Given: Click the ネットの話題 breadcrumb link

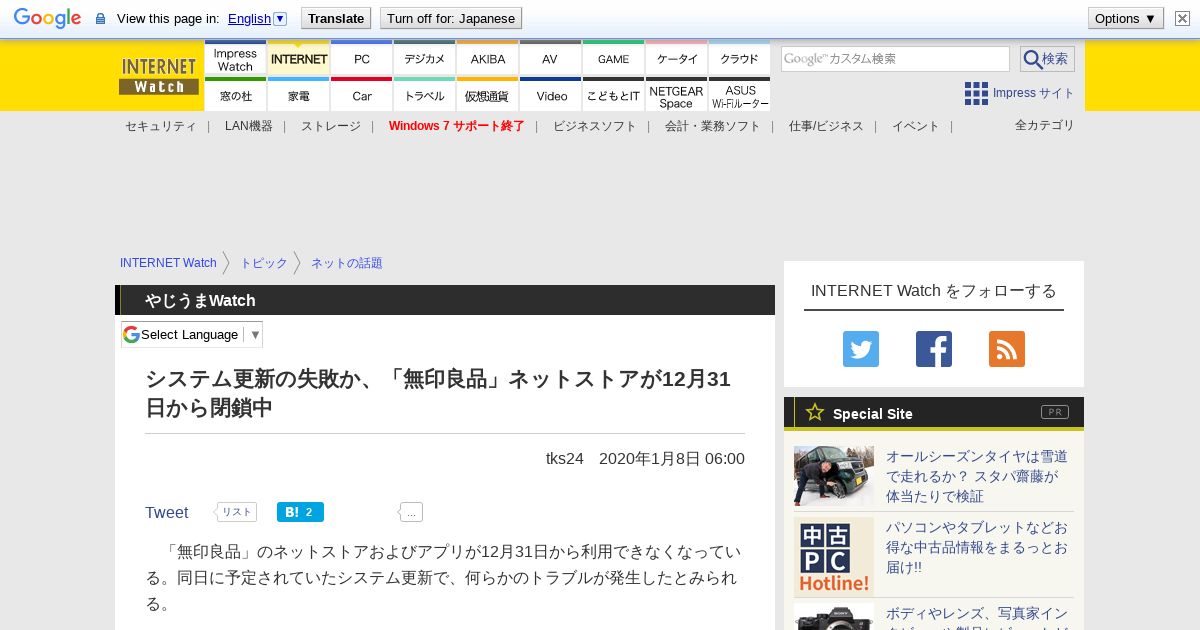Looking at the screenshot, I should coord(347,263).
